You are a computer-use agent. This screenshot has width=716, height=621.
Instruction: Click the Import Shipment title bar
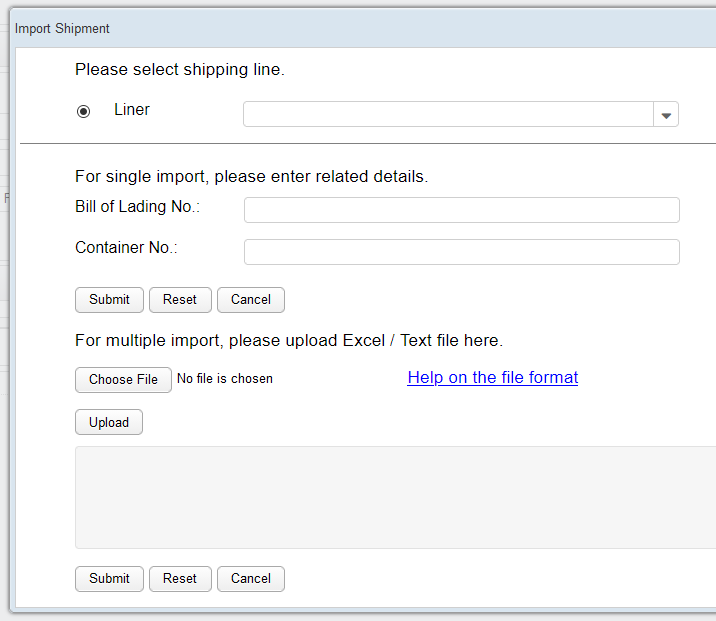tap(360, 29)
